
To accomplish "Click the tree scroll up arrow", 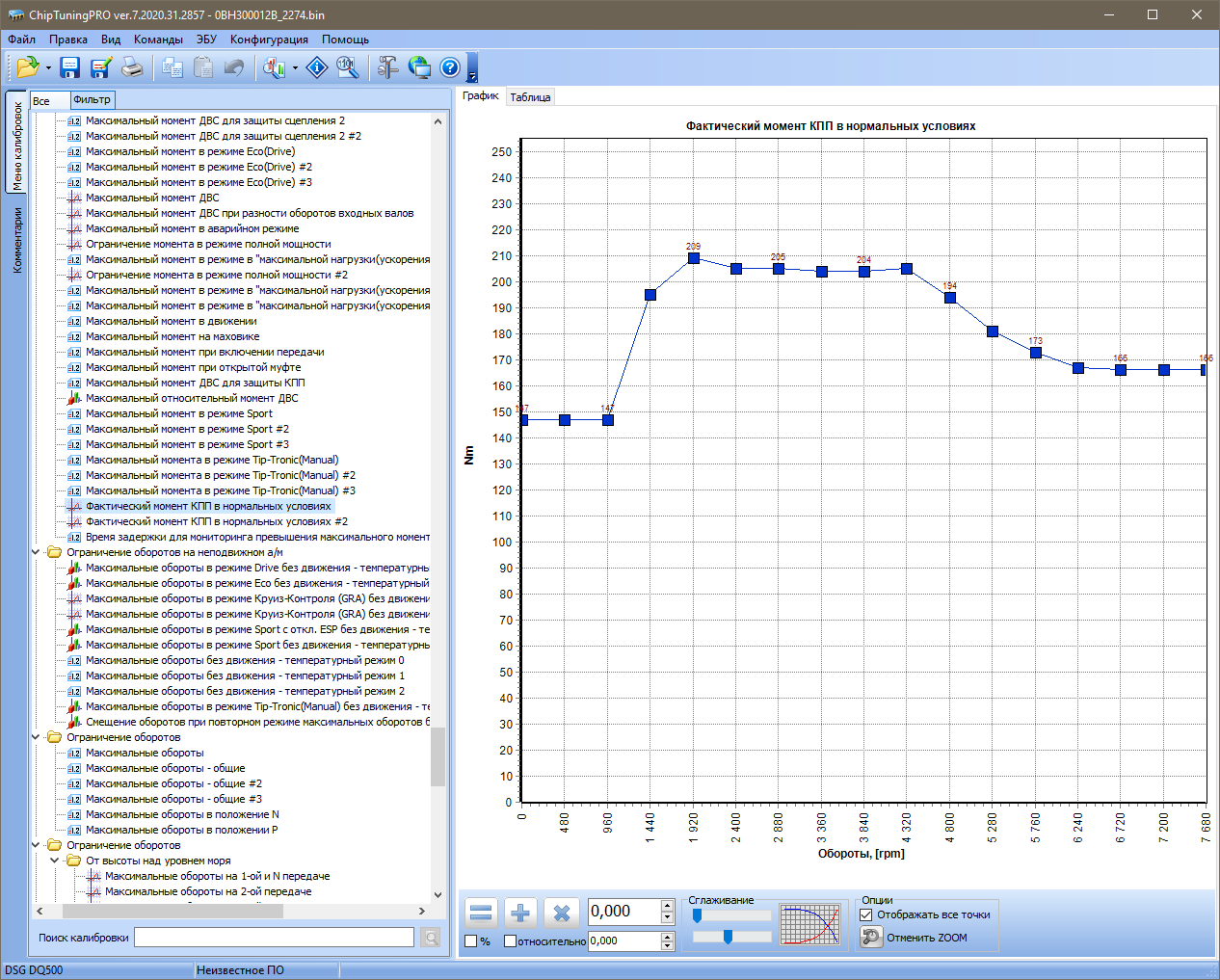I will point(438,121).
